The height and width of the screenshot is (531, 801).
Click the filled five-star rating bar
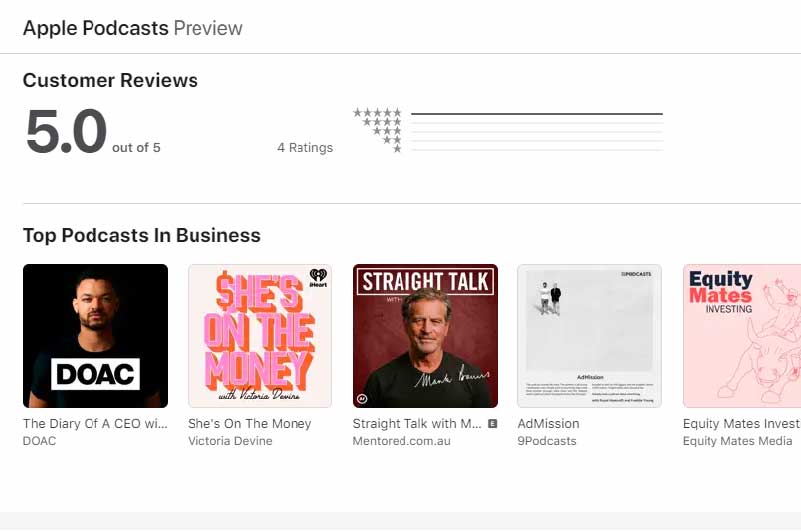(537, 113)
